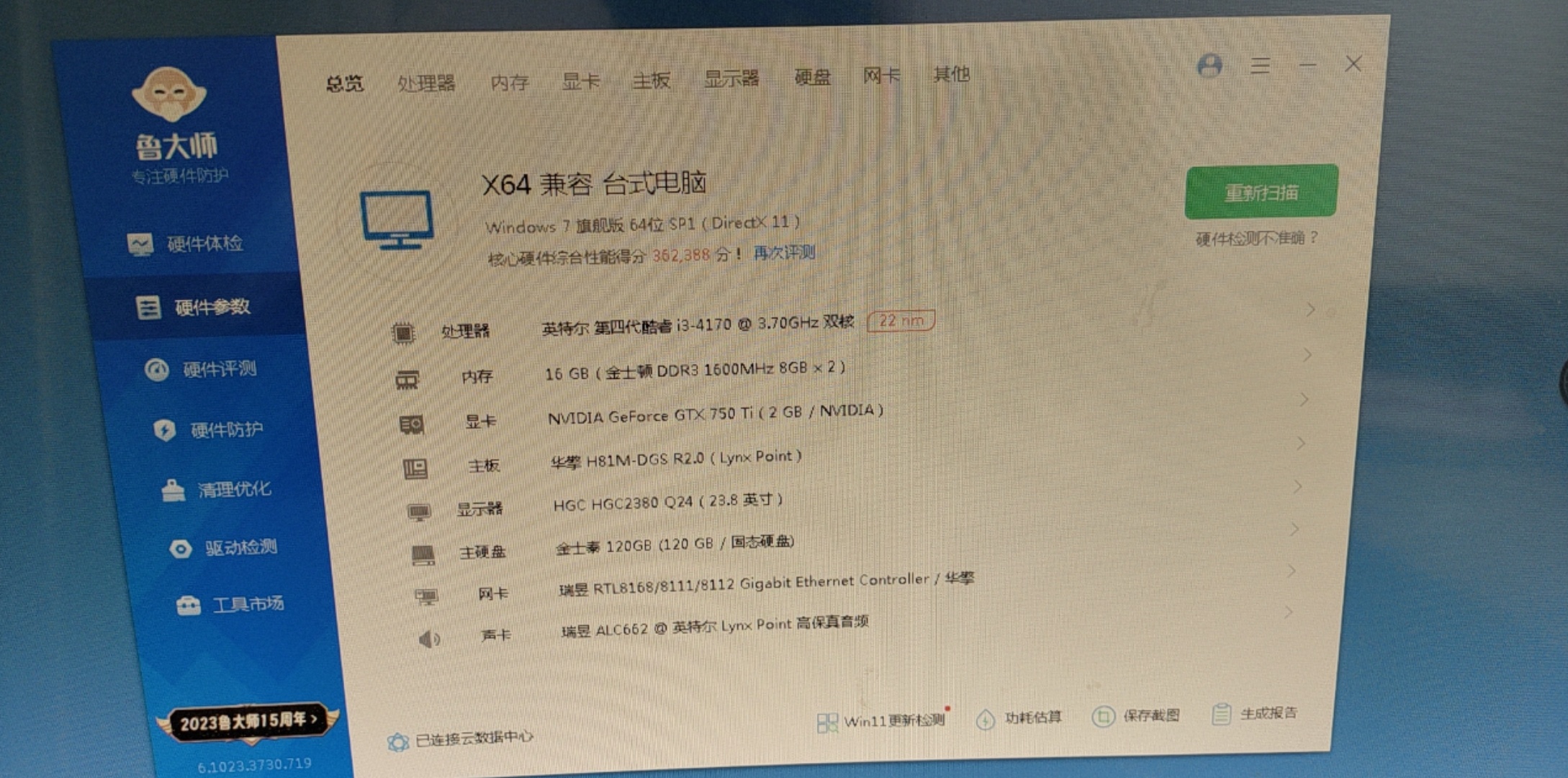Click the desktop computer monitor icon
The width and height of the screenshot is (1568, 778).
click(x=397, y=220)
